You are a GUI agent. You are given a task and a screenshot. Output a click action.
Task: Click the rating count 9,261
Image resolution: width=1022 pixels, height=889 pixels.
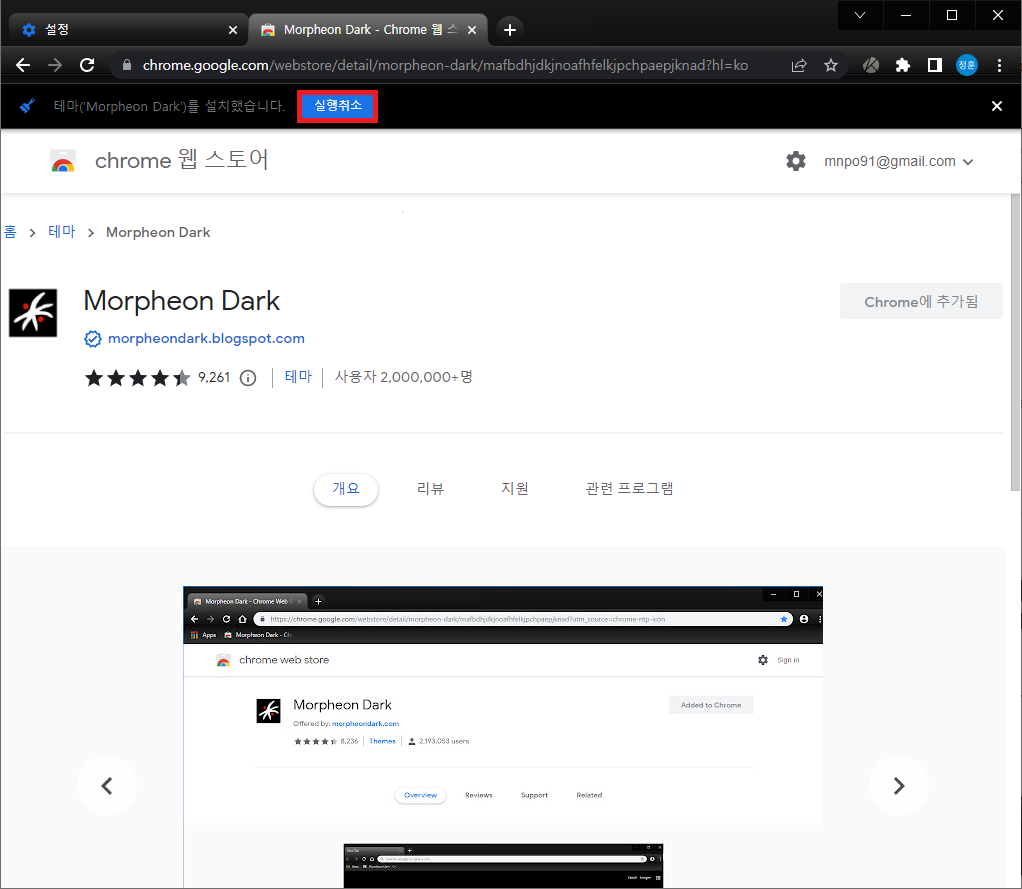(x=214, y=377)
